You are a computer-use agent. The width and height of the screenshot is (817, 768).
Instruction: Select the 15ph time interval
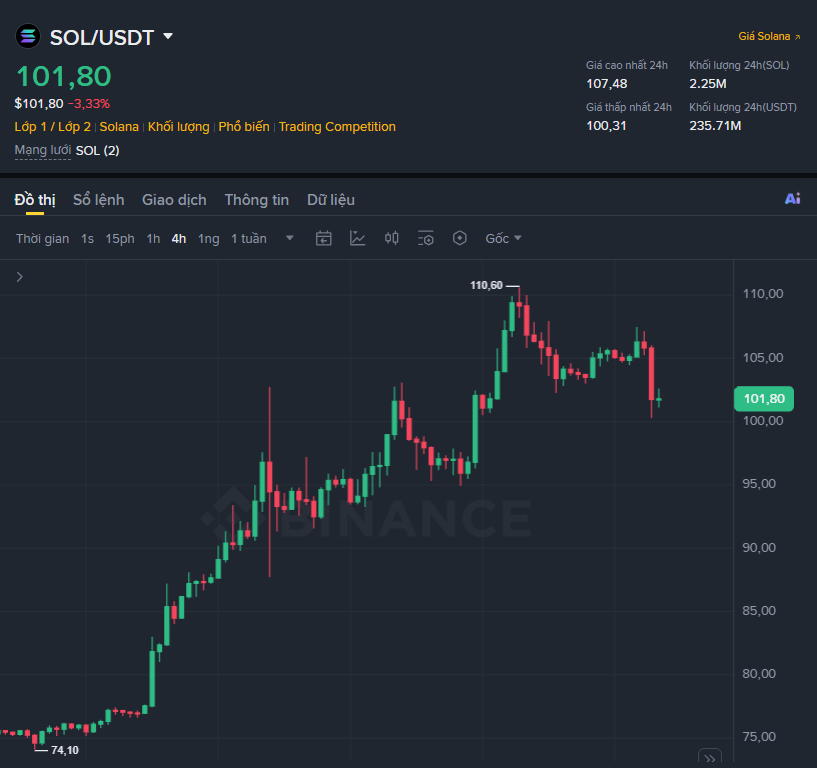(120, 239)
